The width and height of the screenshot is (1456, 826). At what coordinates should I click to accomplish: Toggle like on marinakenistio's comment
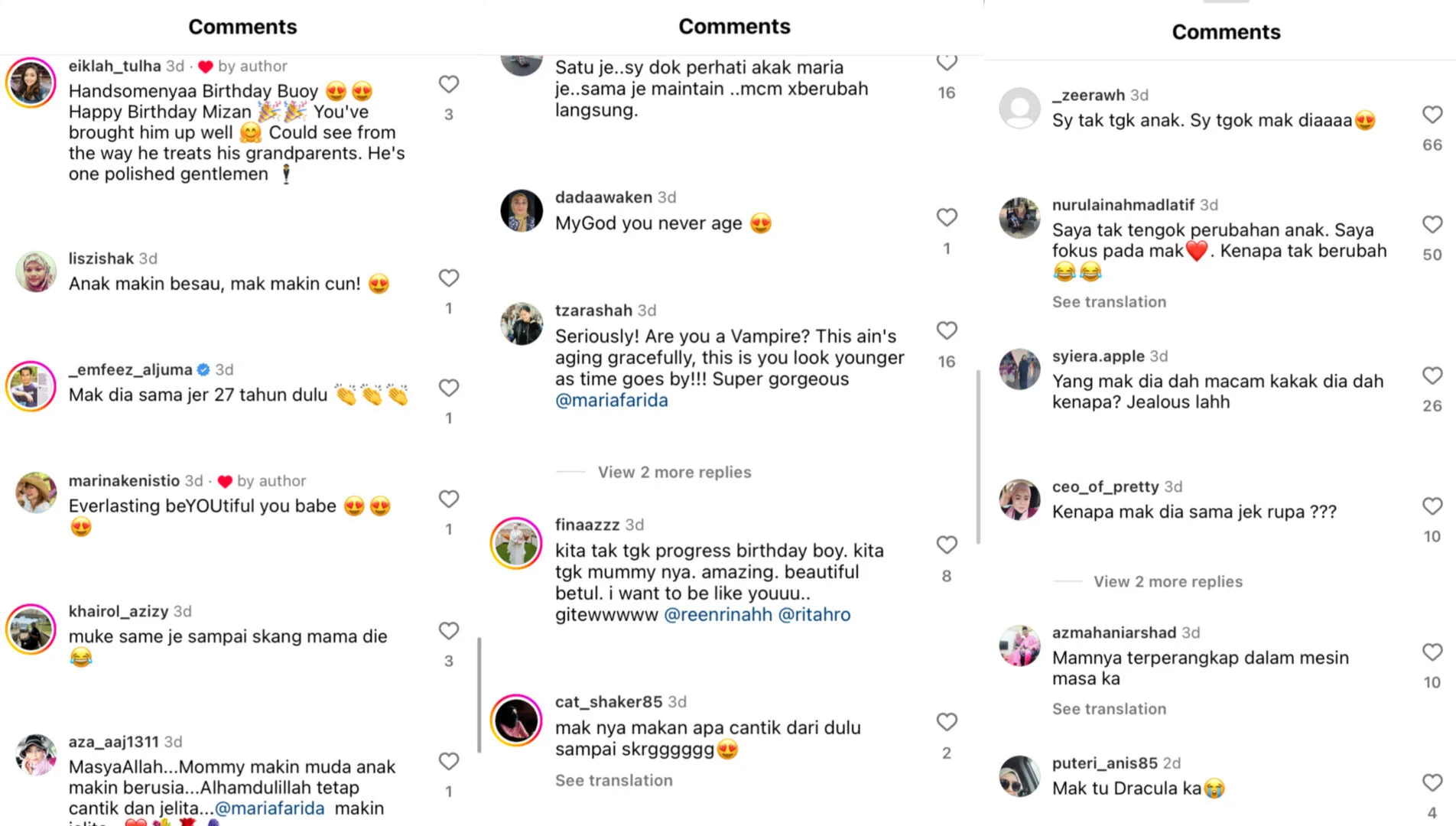[x=449, y=499]
